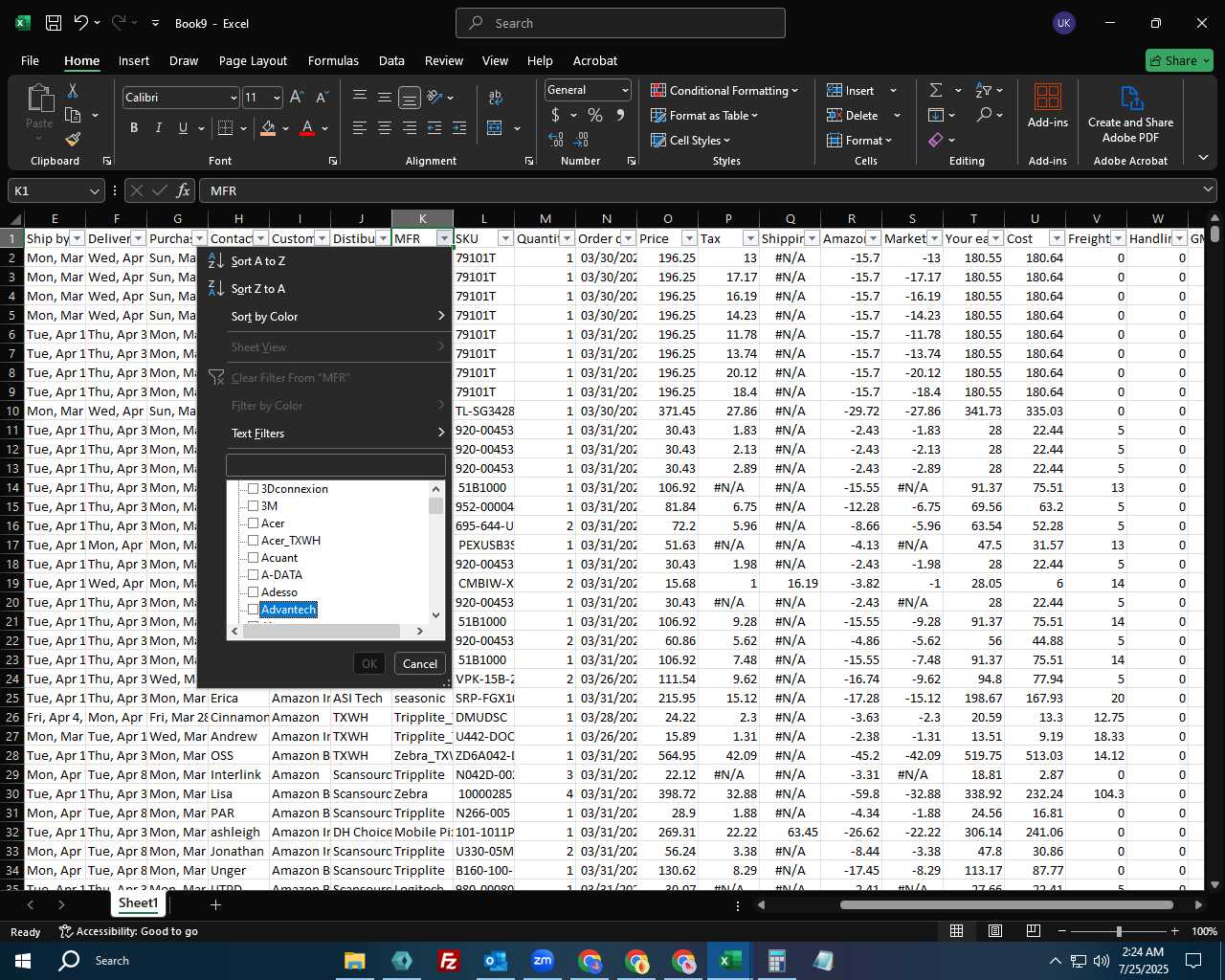Viewport: 1225px width, 980px height.
Task: Switch to the Data tab
Action: point(391,60)
